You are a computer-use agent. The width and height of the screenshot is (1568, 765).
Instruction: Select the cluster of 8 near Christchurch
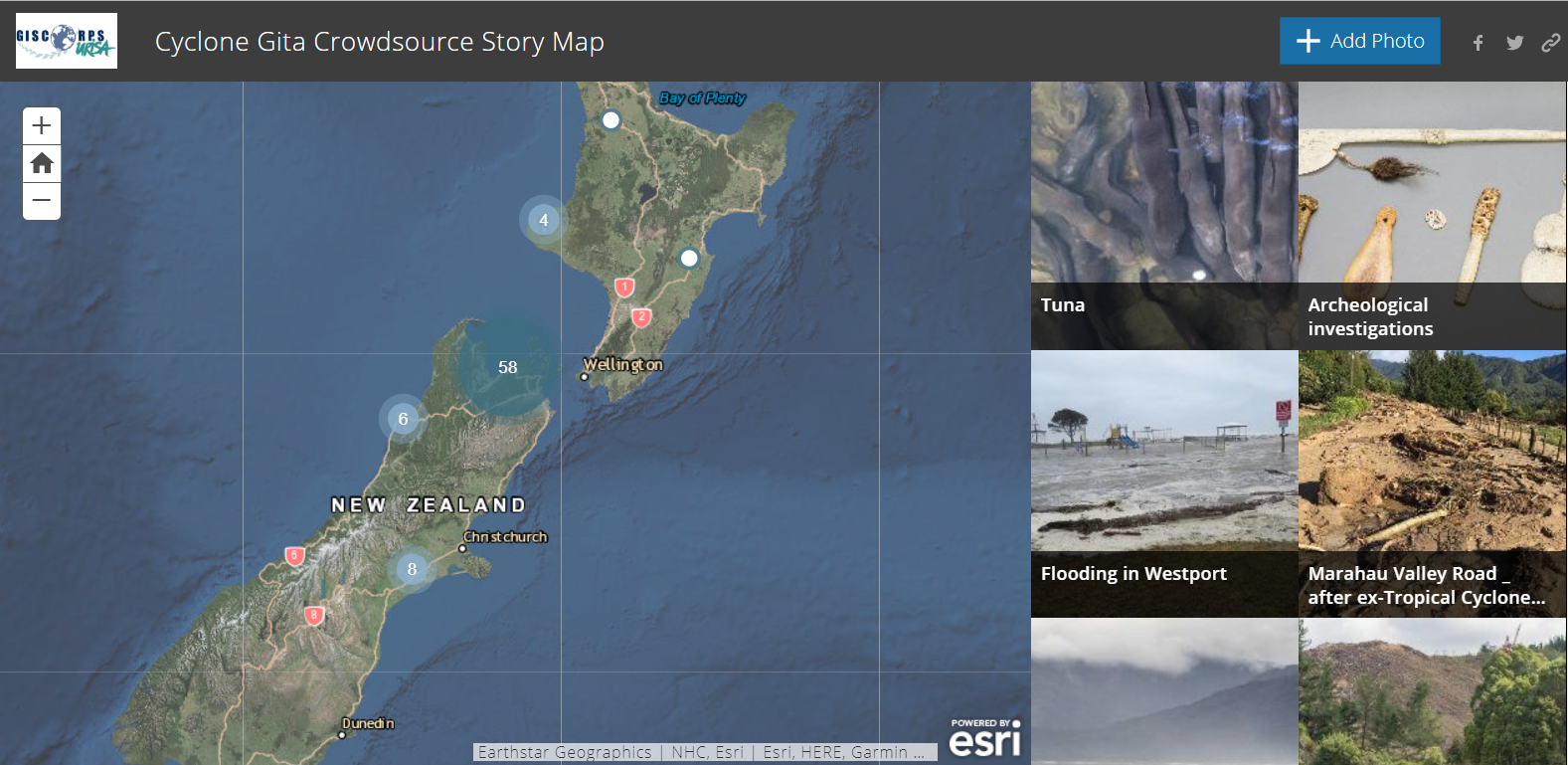(x=412, y=569)
